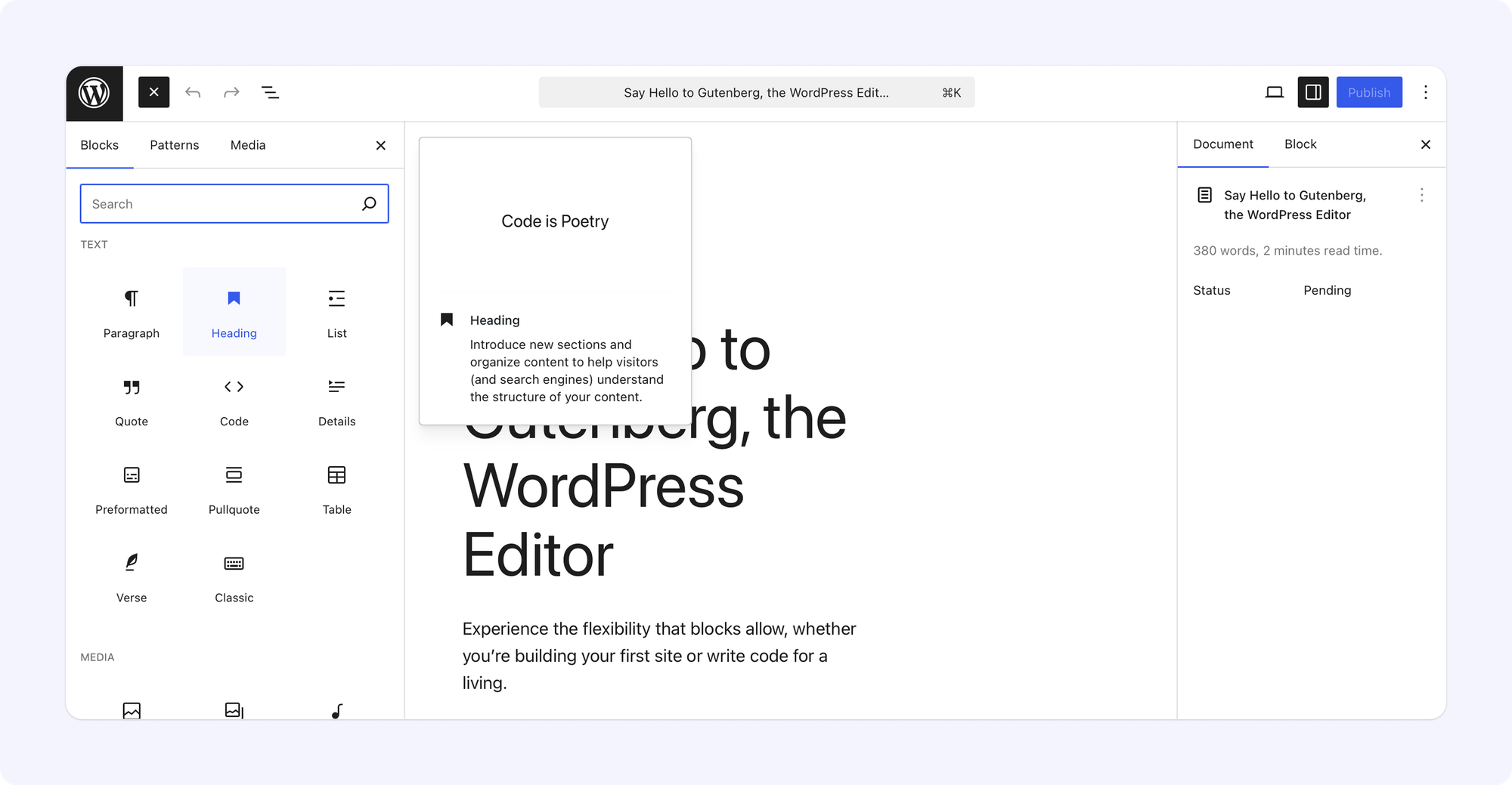
Task: Click the post title heading in canvas
Action: coord(655,453)
